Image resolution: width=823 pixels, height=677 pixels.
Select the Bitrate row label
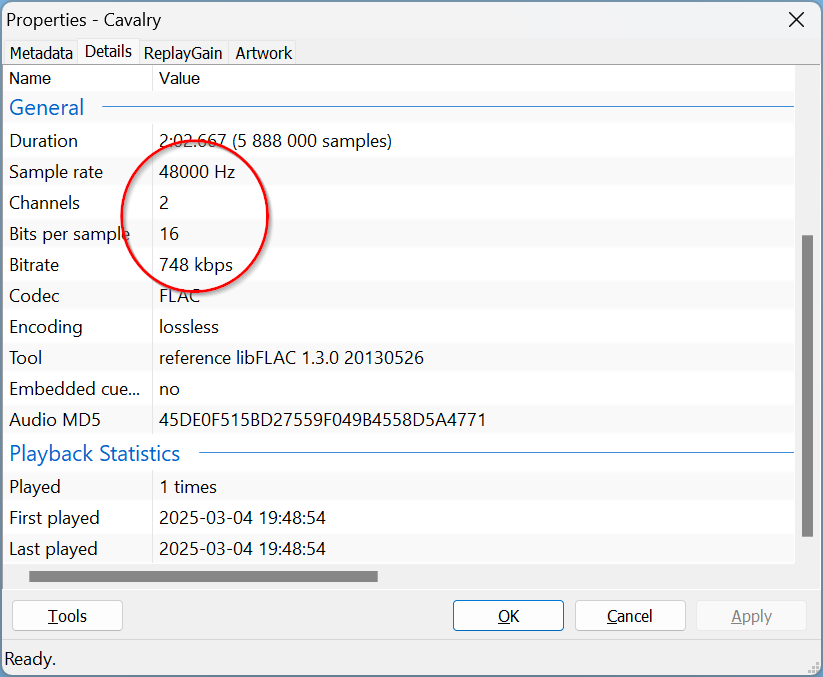click(x=34, y=265)
